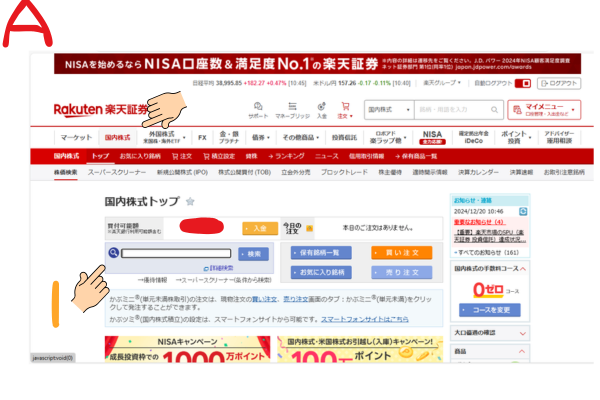This screenshot has height=400, width=600.
Task: Open the スーパースクリーナー sub tab
Action: pos(117,172)
